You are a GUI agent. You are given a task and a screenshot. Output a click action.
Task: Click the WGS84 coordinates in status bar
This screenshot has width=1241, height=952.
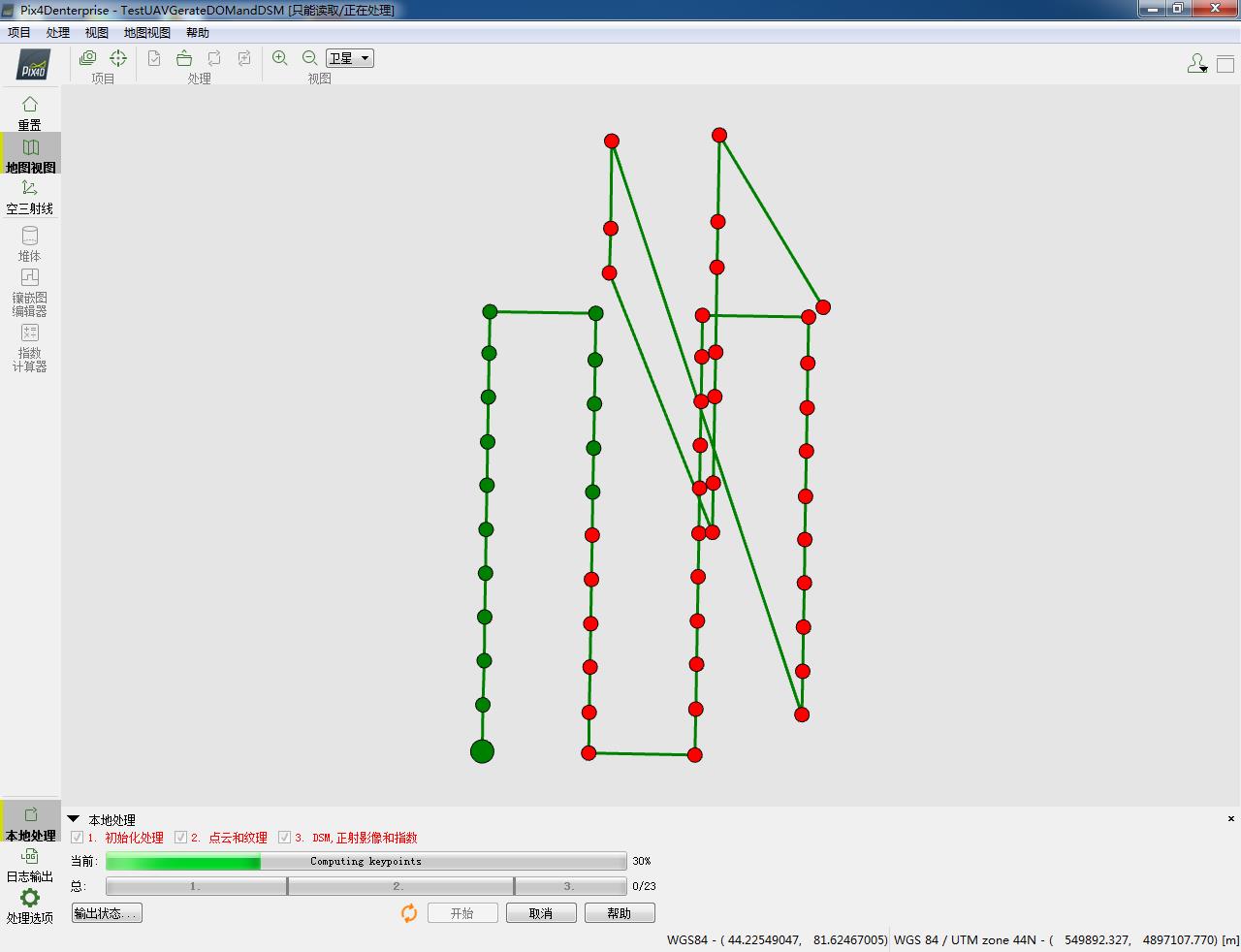tap(778, 939)
